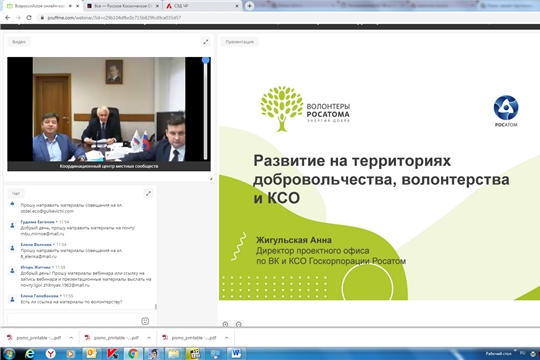Close the Всероссийское онлайн webinar tab
This screenshot has width=540, height=360.
tap(77, 6)
